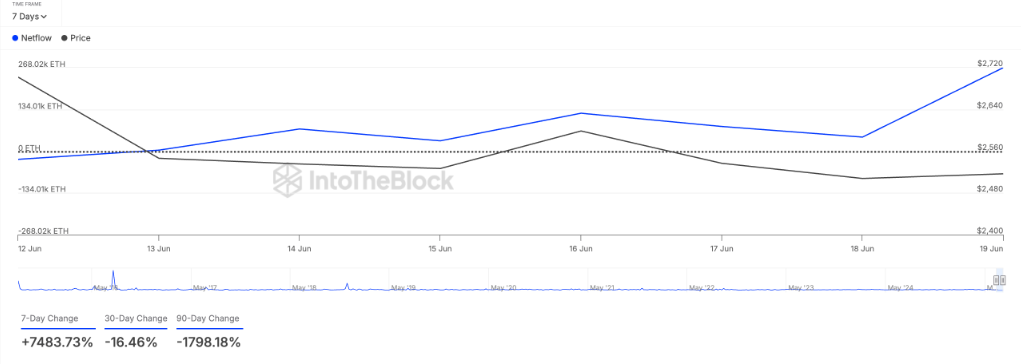Screen dimensions: 1021x364
Task: Click the IntoTheBlock watermark logo icon
Action: [287, 180]
